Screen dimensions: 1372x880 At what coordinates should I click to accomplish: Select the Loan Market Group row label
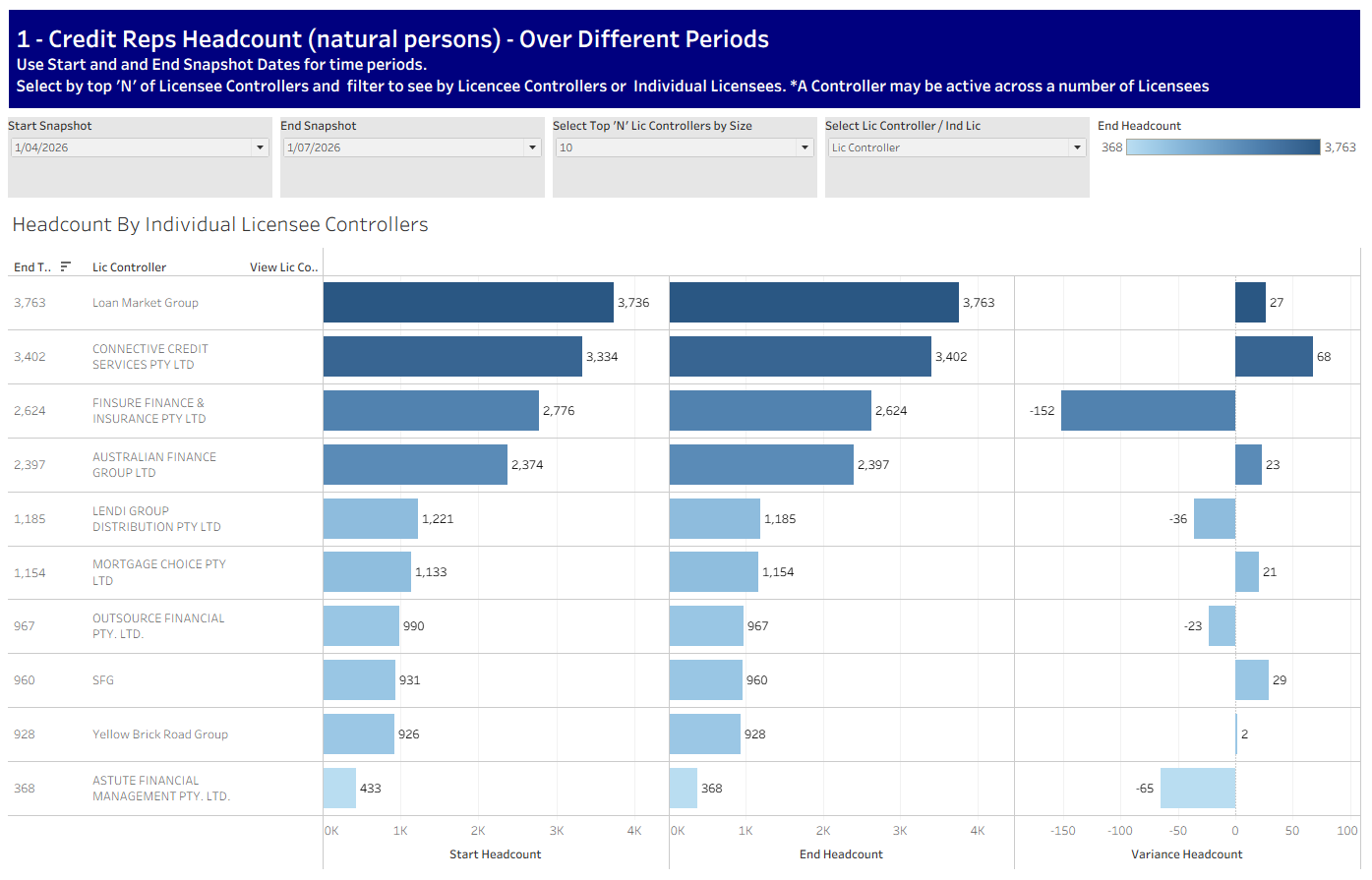coord(146,303)
